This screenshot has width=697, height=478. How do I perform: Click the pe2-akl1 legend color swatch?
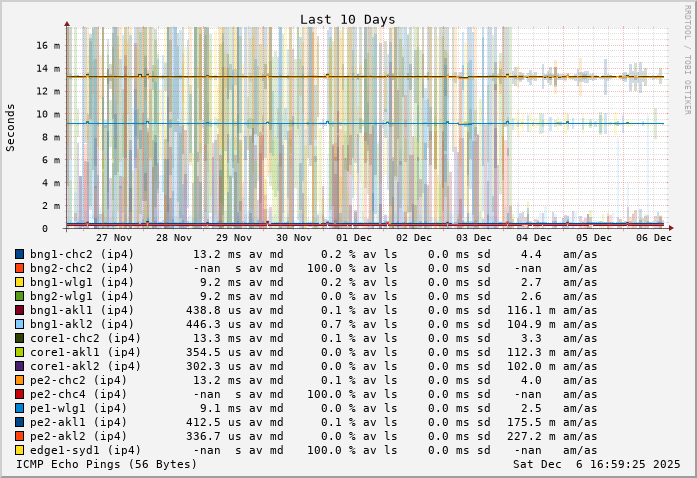coord(19,422)
